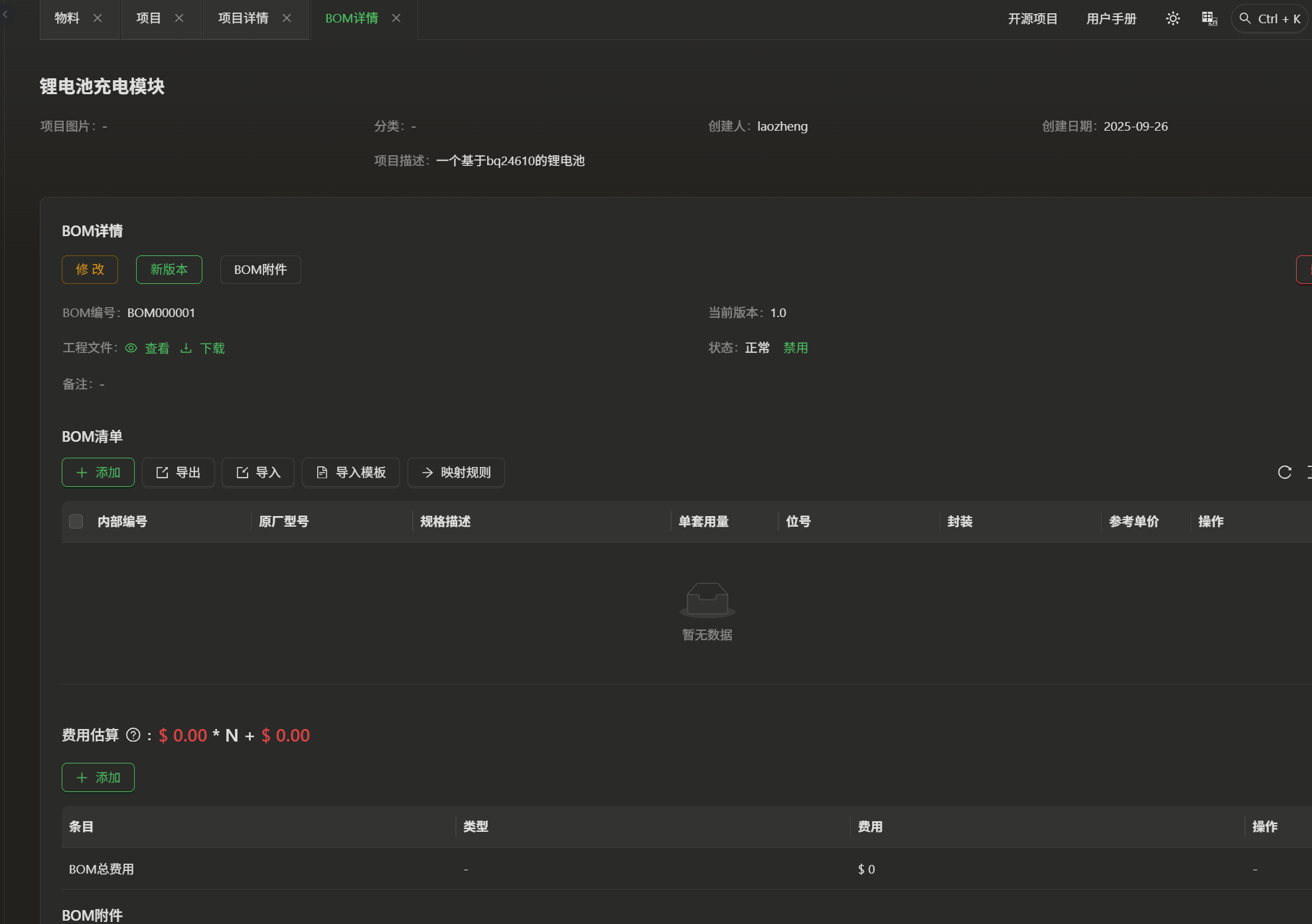This screenshot has height=924, width=1312.
Task: Open 映射规则 mapping rules button
Action: (x=456, y=472)
